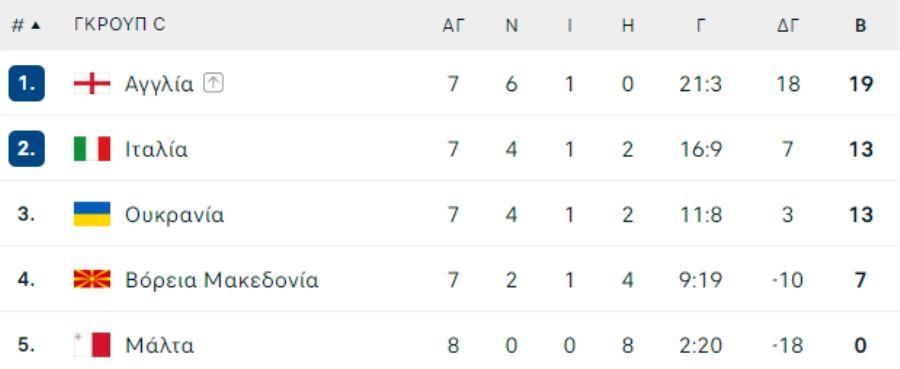Image resolution: width=900 pixels, height=369 pixels.
Task: Sort by the ΔΓ goal difference header
Action: [788, 25]
